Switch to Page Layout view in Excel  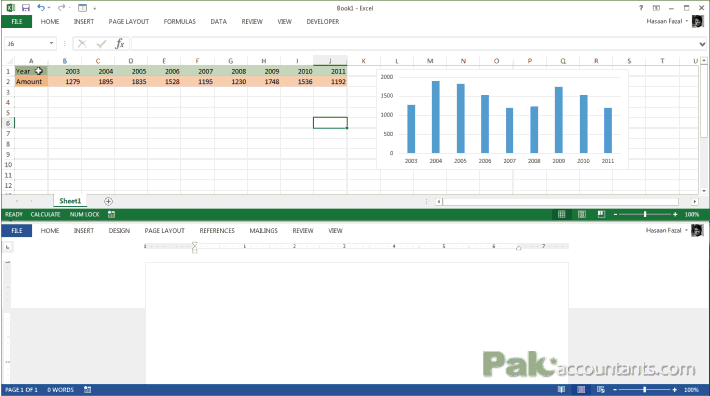[582, 215]
